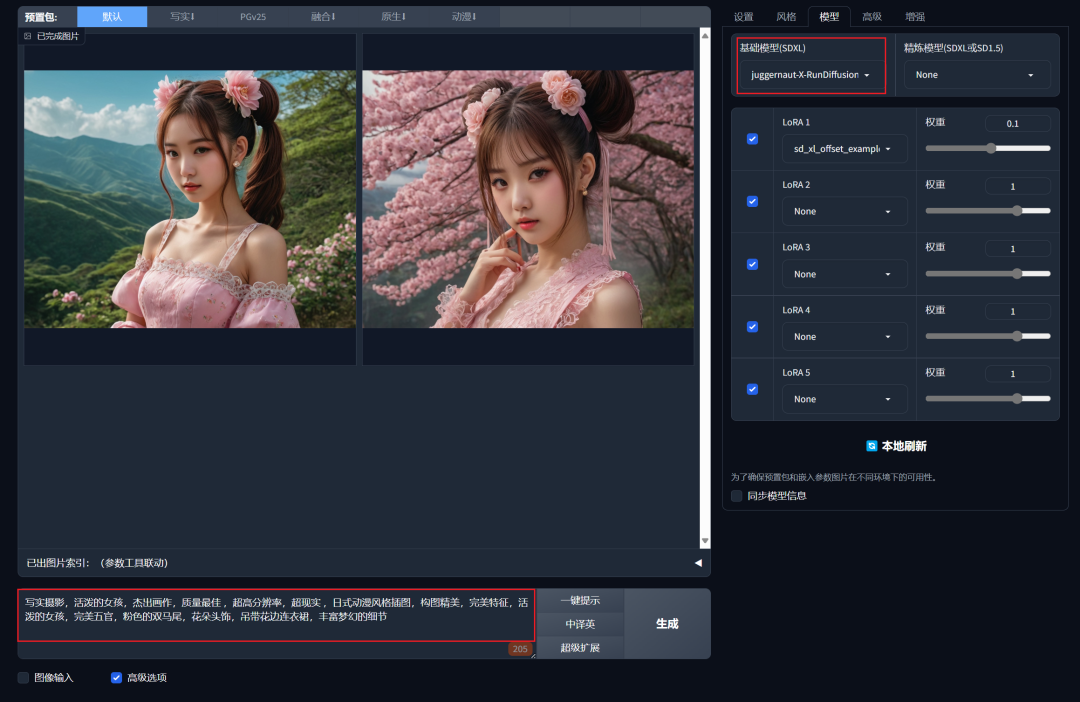Viewport: 1080px width, 702px height.
Task: Open the mountain background girl image
Action: coord(190,198)
